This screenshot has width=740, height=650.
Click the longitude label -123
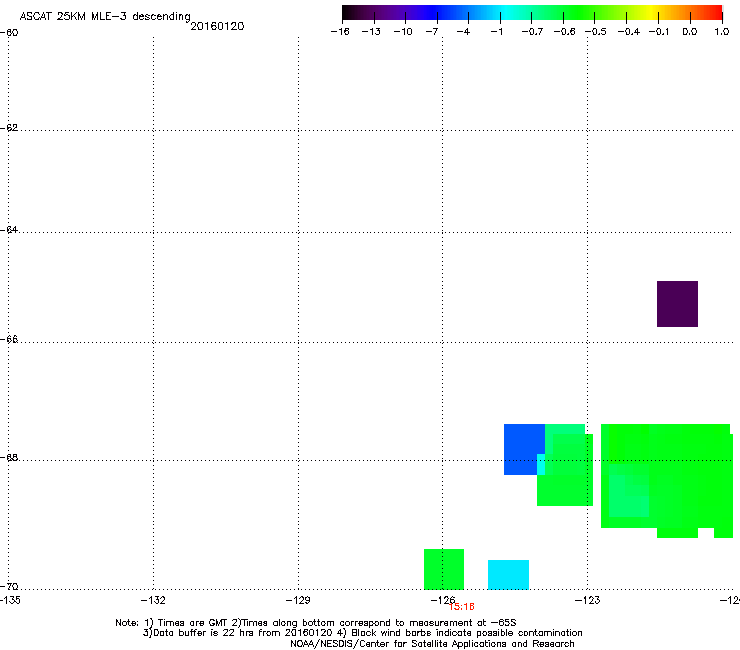click(x=588, y=600)
